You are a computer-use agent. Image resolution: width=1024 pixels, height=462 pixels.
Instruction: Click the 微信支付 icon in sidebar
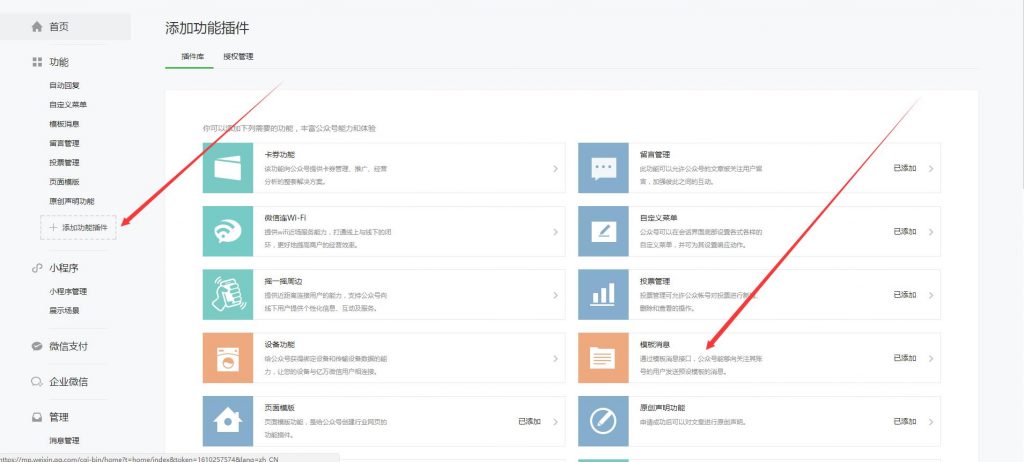point(37,346)
